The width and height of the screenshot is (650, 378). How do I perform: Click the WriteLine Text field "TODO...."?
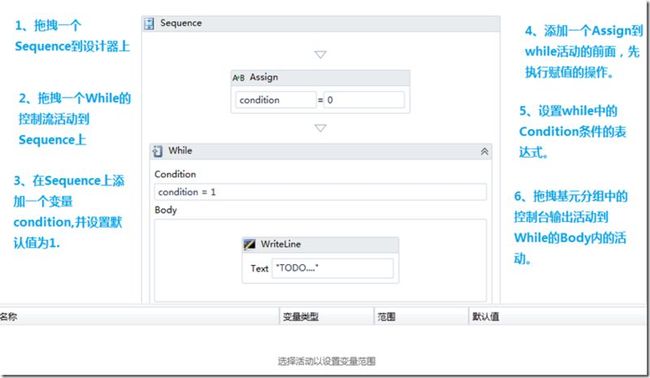[x=332, y=268]
